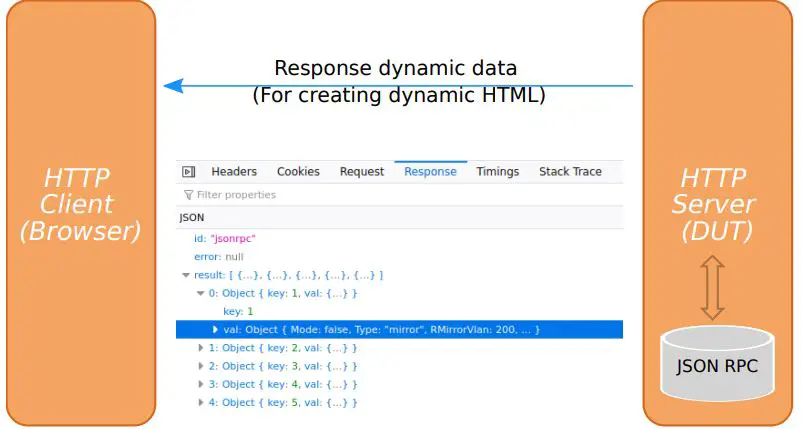803x429 pixels.
Task: Open the Timings tab
Action: (x=497, y=172)
